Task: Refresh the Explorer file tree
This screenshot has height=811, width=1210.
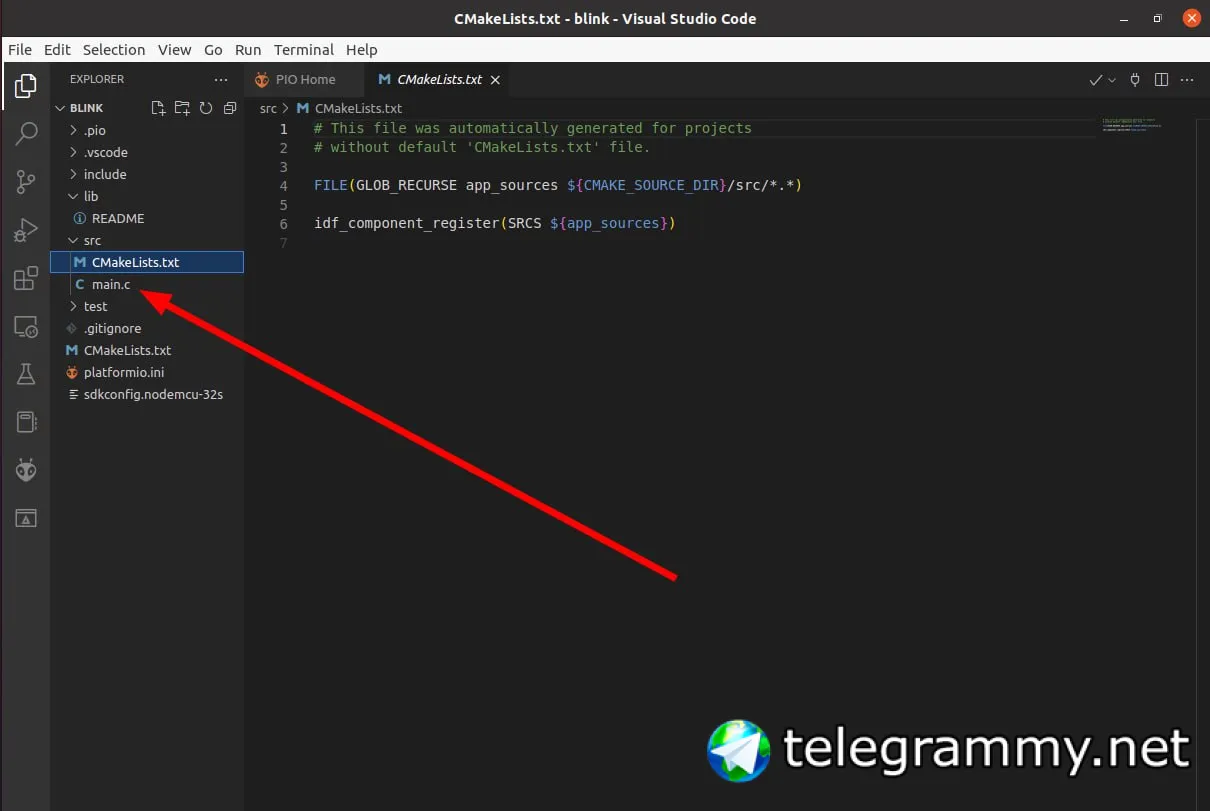Action: tap(206, 108)
